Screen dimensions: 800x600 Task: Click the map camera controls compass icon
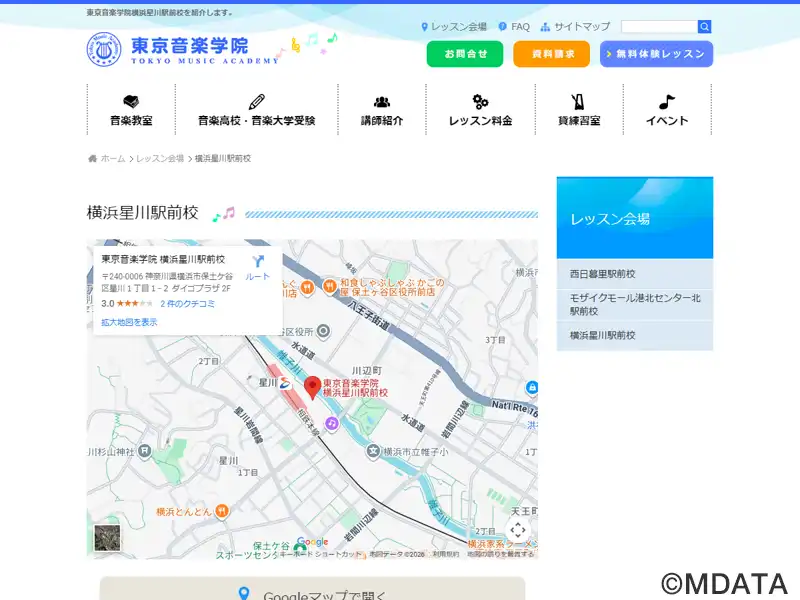pyautogui.click(x=517, y=529)
